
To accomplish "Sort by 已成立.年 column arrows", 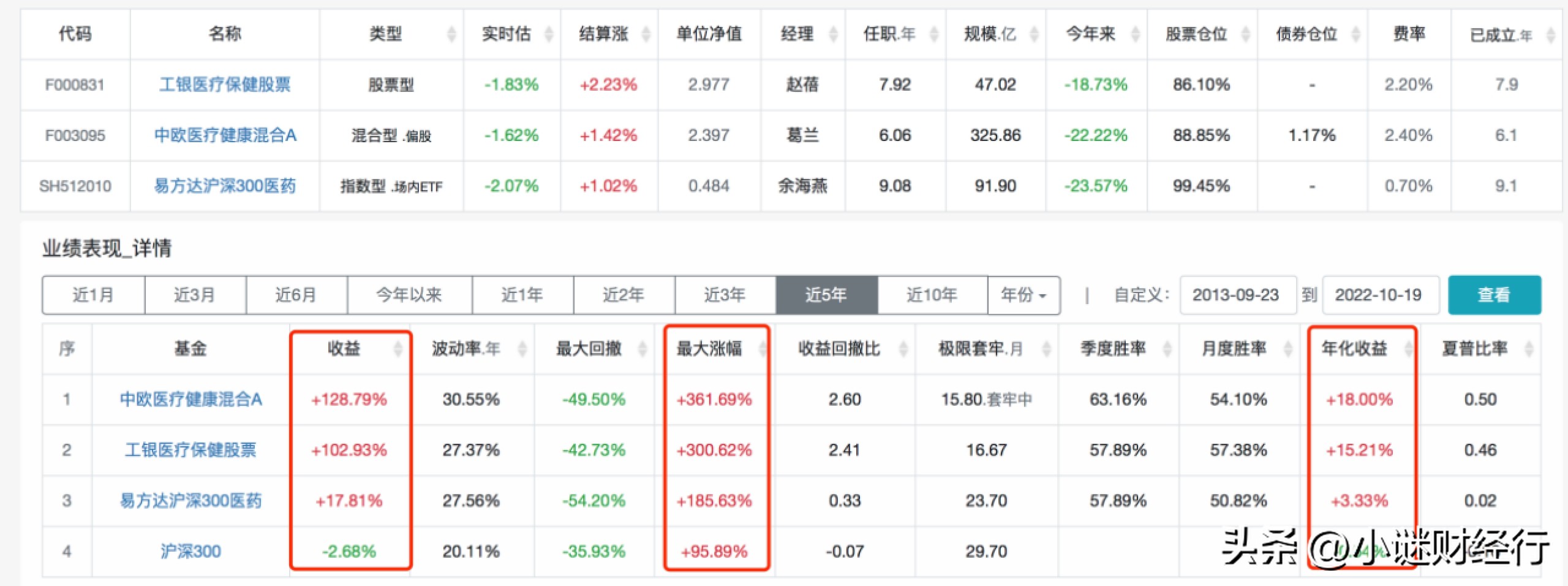I will (1551, 35).
